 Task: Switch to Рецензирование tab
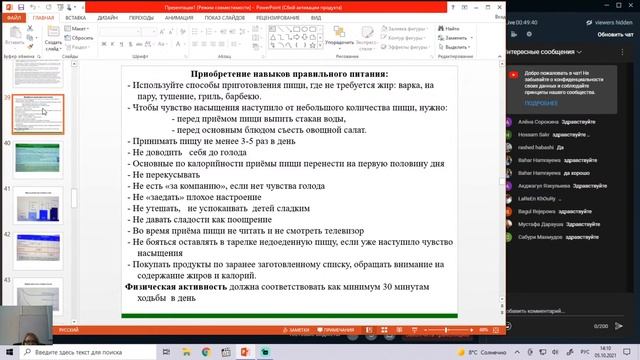tap(278, 18)
